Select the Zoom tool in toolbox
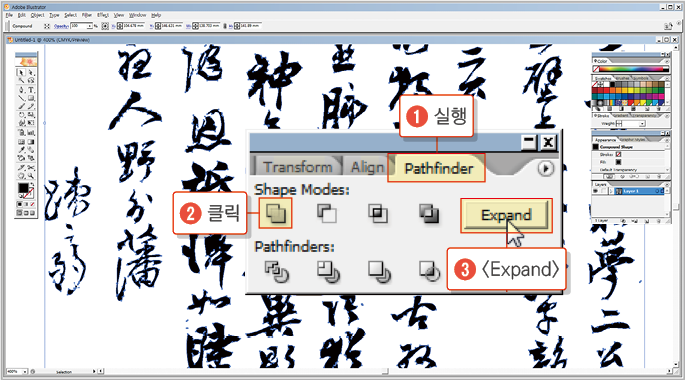Screen dimensions: 685x380 [31, 176]
